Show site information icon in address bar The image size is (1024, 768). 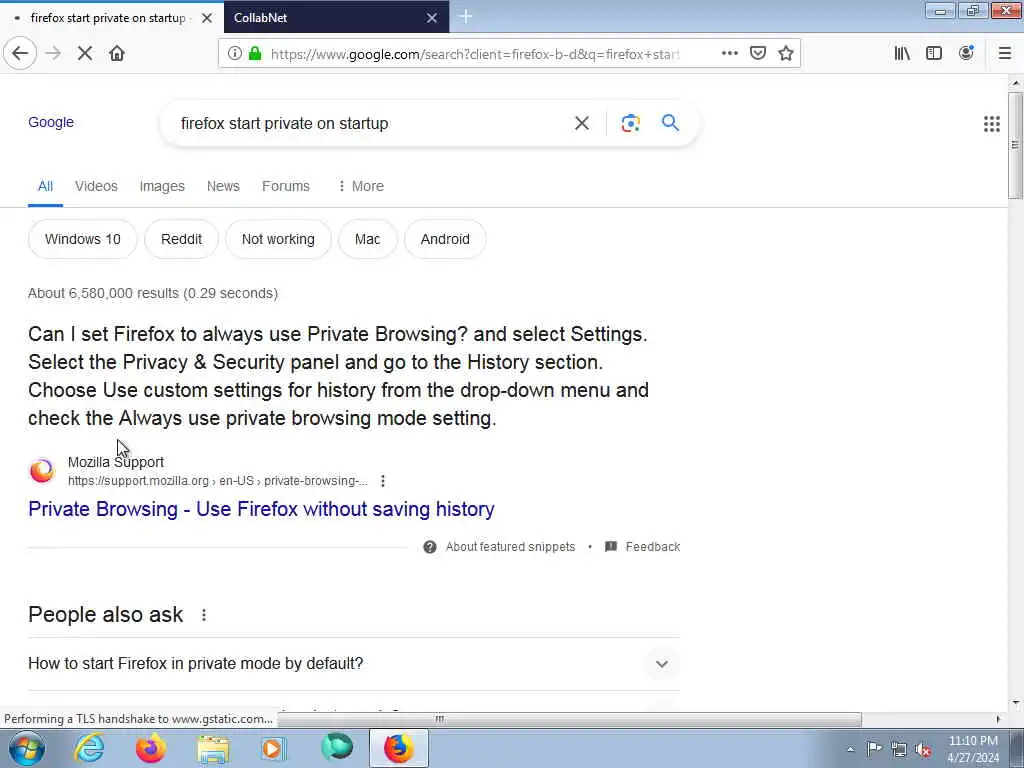point(234,54)
